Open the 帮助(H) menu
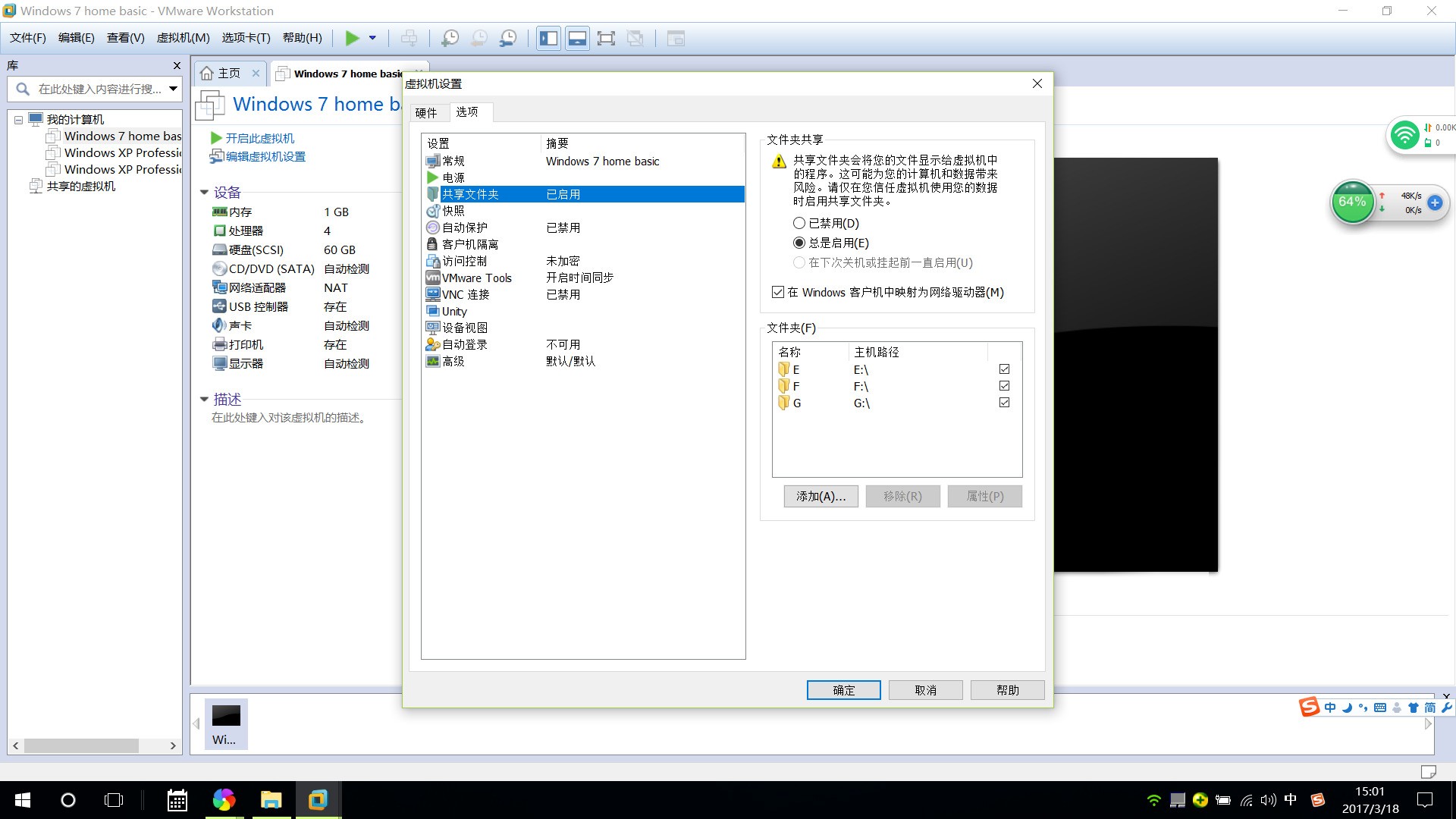This screenshot has height=819, width=1456. tap(303, 38)
